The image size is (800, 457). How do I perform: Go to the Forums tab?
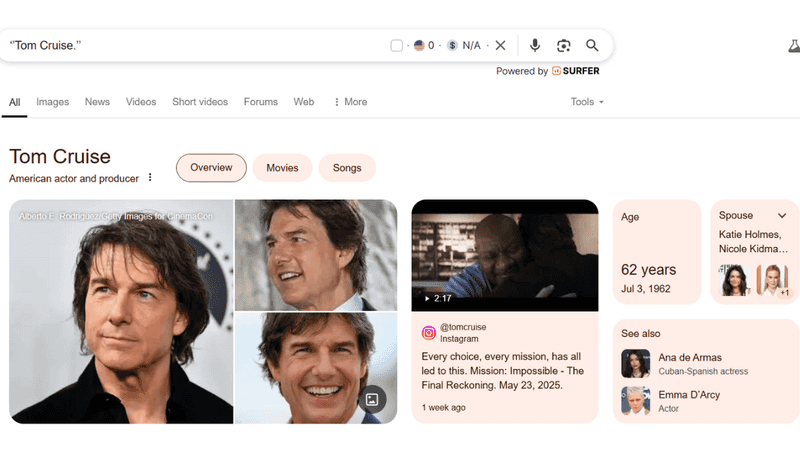261,102
